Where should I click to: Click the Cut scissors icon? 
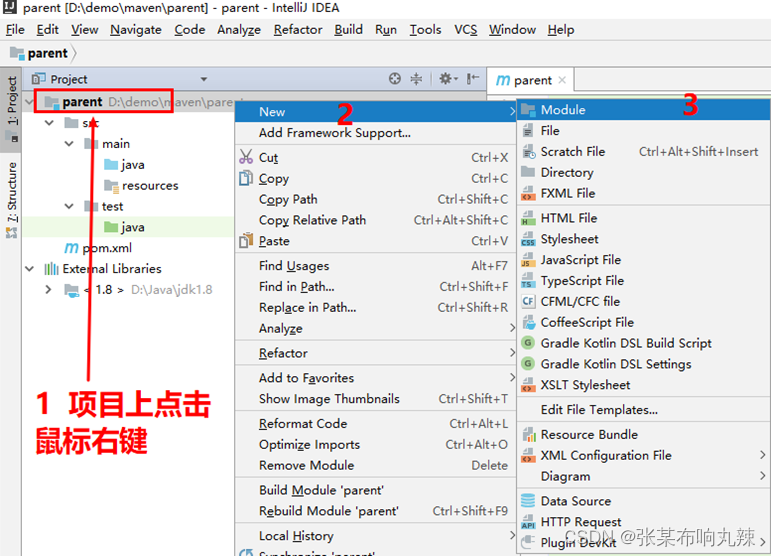coord(246,157)
